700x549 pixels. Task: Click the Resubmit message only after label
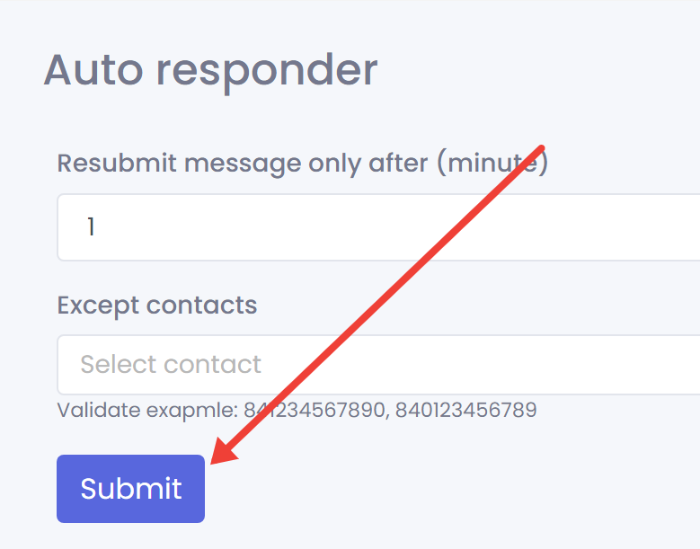302,163
